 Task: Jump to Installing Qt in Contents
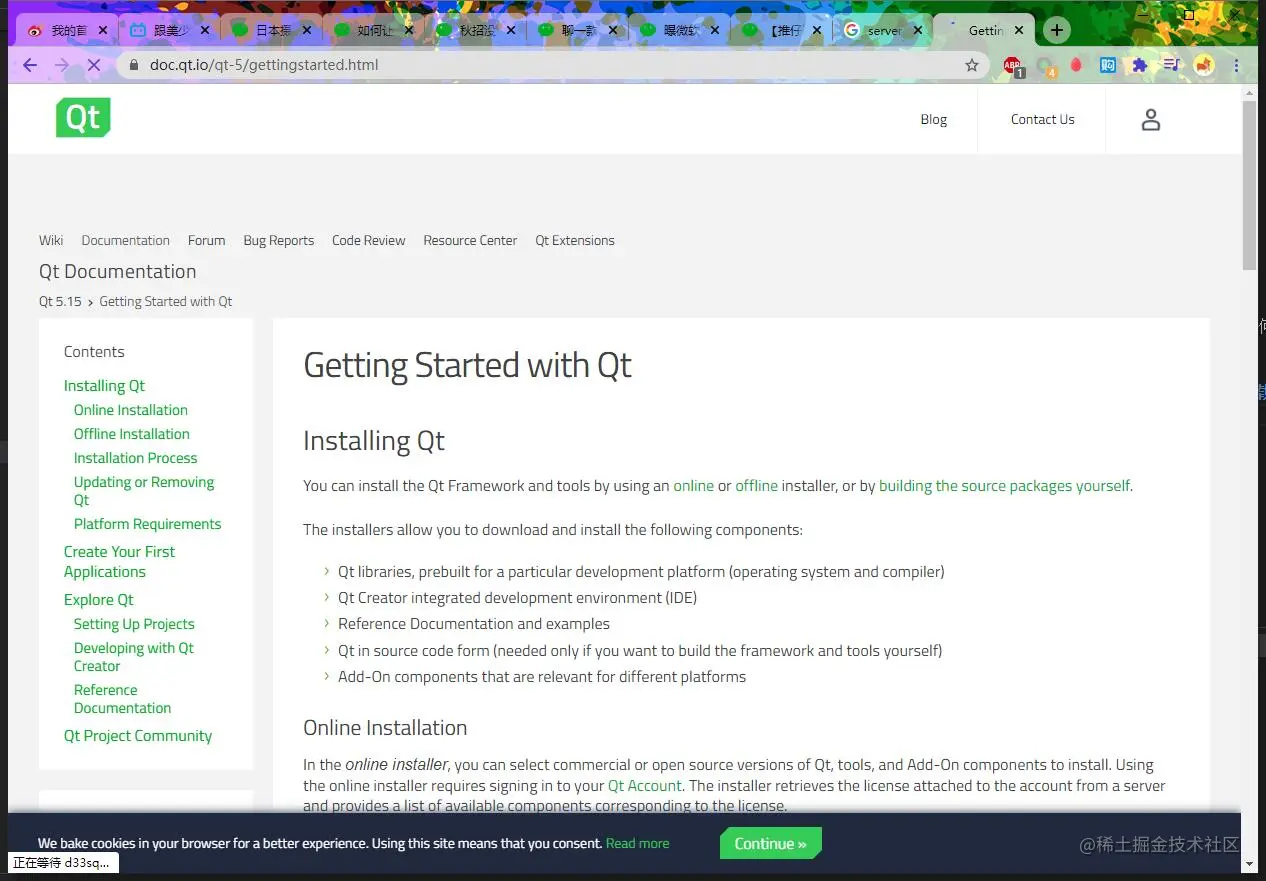tap(104, 386)
